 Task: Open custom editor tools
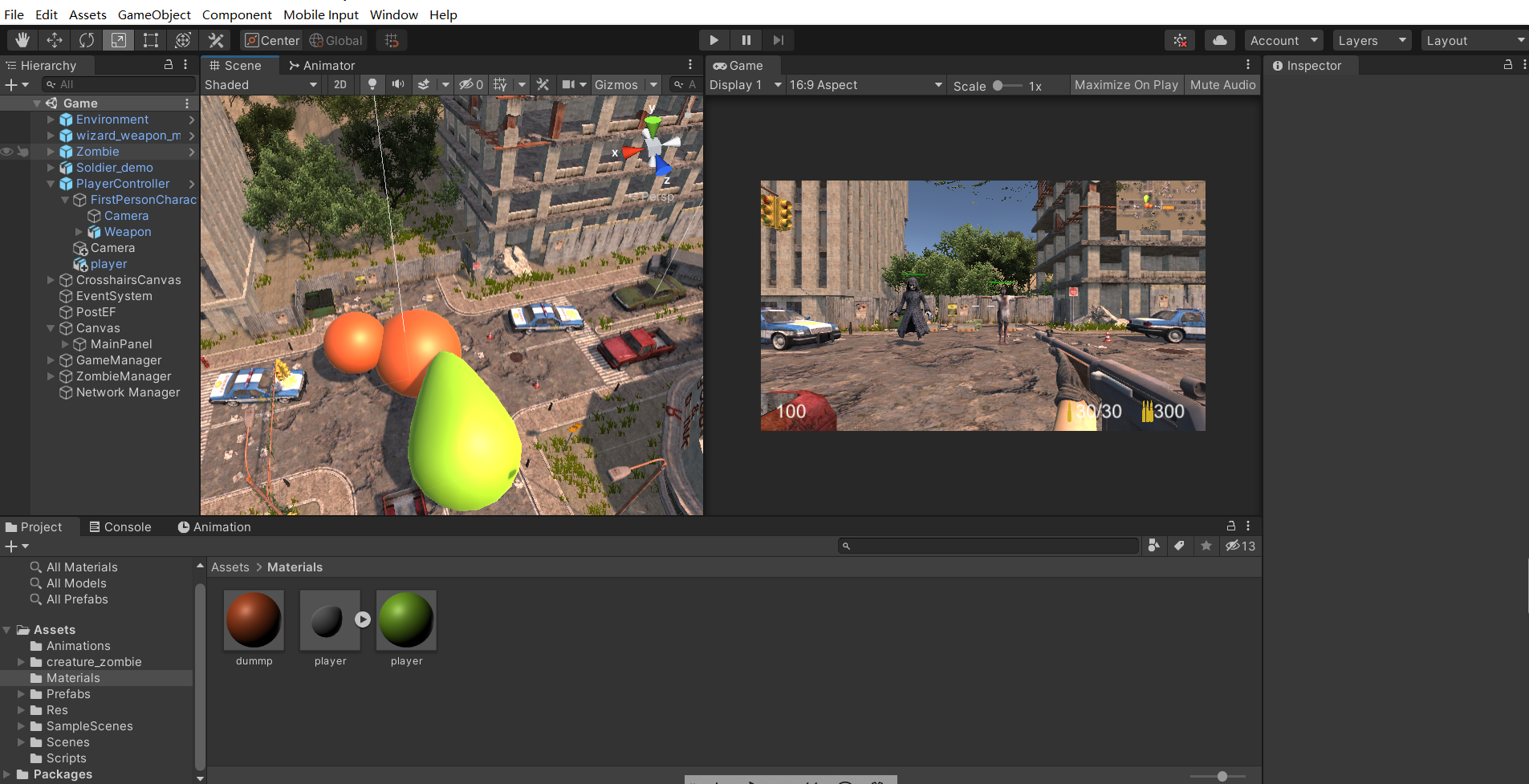click(216, 40)
